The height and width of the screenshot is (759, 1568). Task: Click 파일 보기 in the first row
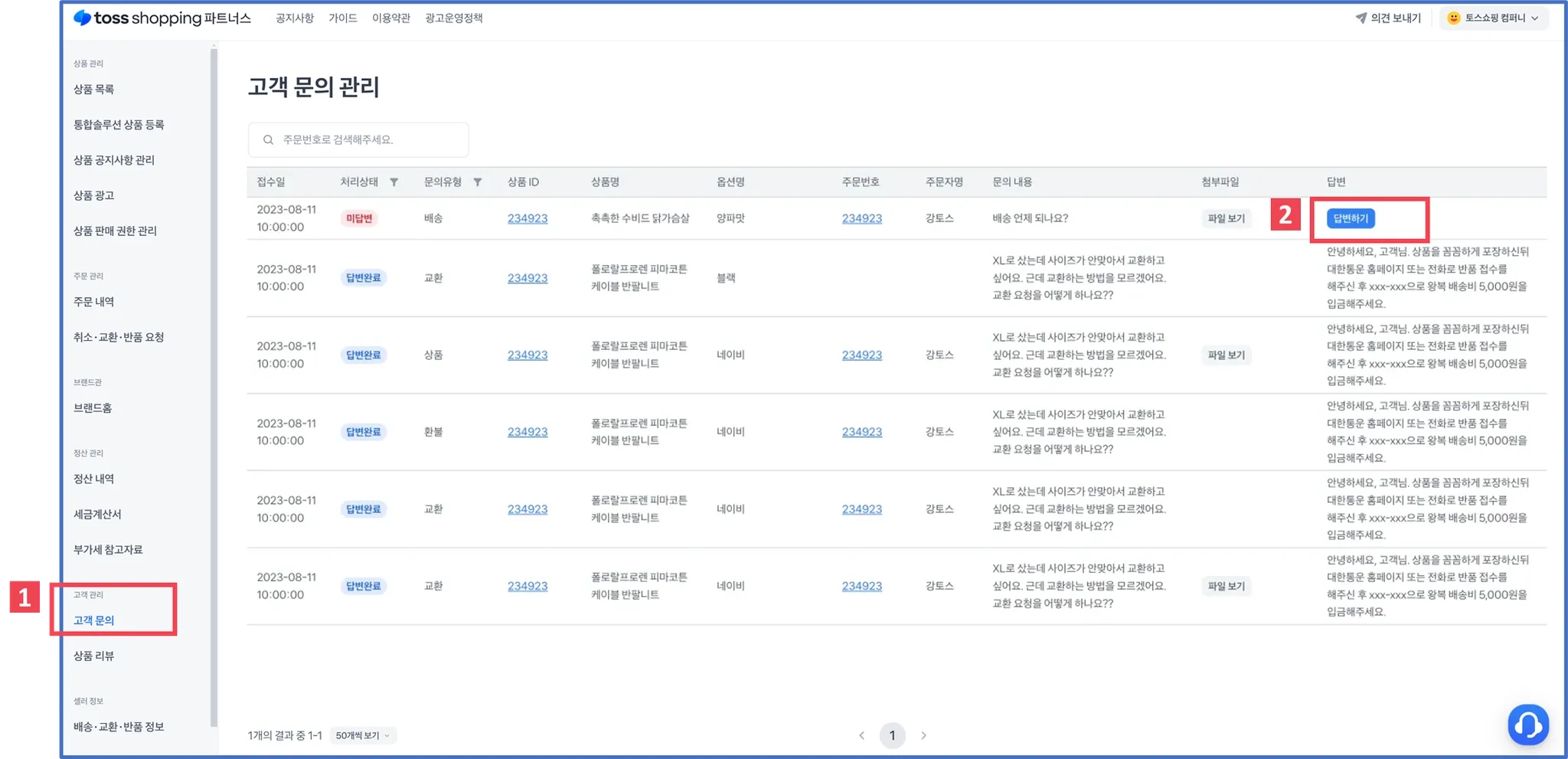(x=1226, y=218)
